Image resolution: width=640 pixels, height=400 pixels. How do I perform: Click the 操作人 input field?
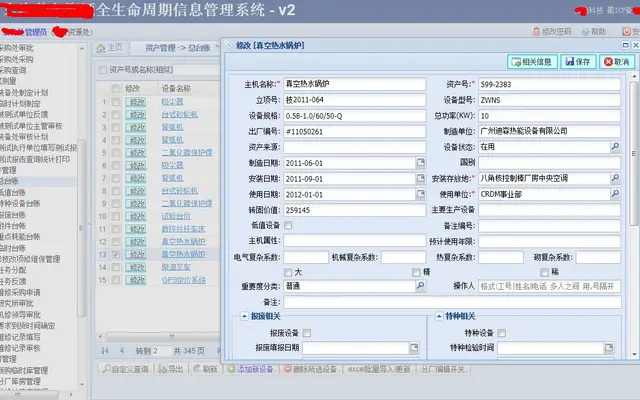(549, 286)
